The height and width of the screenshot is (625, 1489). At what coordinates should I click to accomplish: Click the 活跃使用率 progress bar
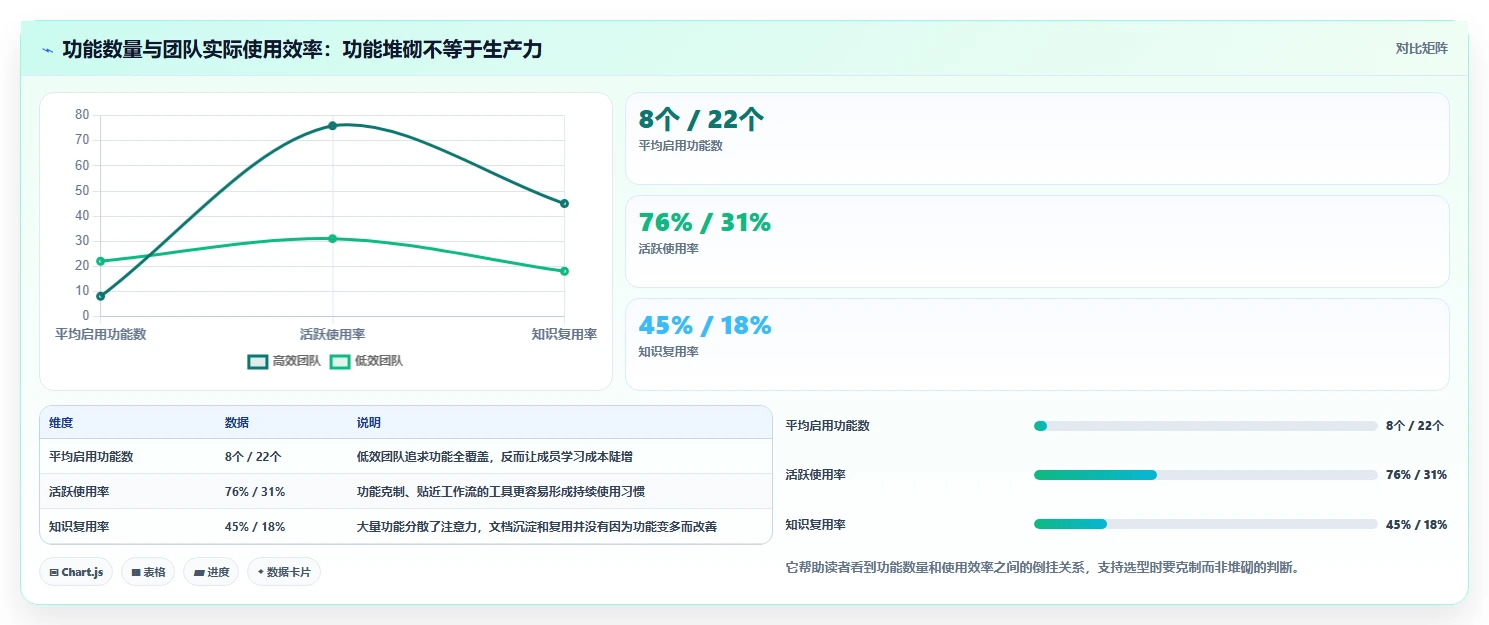[x=1206, y=475]
